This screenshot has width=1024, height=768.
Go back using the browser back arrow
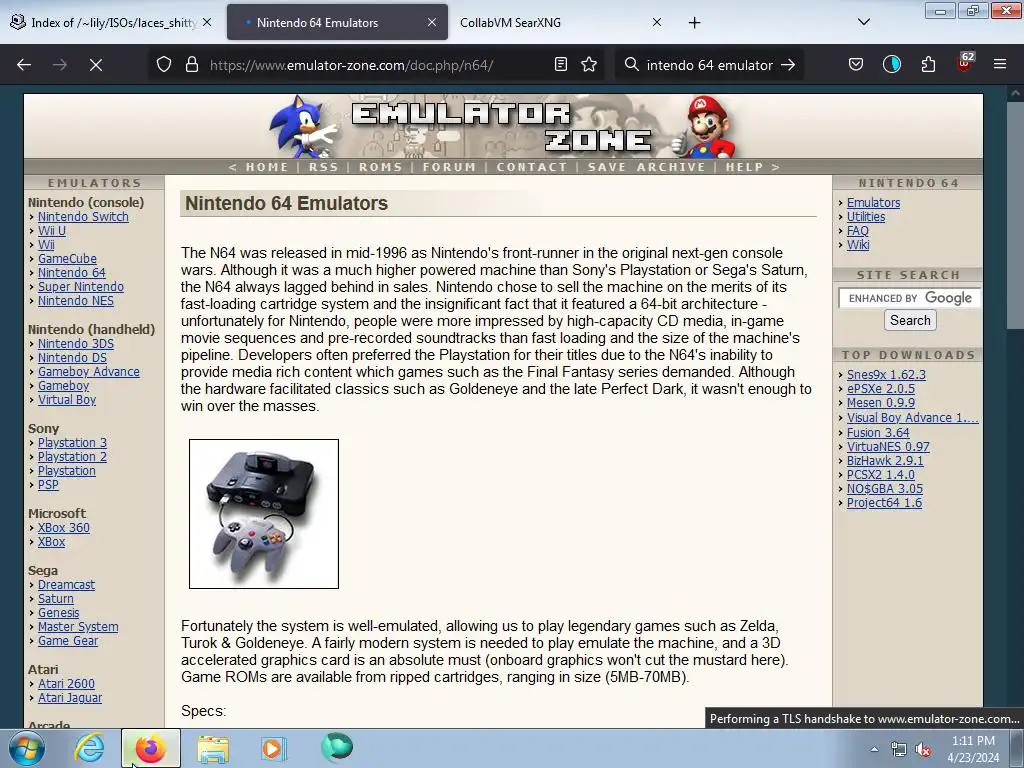[24, 65]
